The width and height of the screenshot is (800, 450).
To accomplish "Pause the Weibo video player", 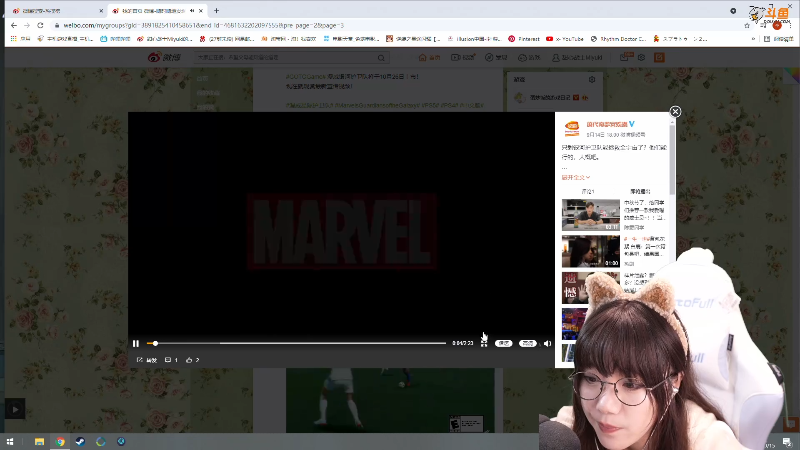I will pos(136,343).
